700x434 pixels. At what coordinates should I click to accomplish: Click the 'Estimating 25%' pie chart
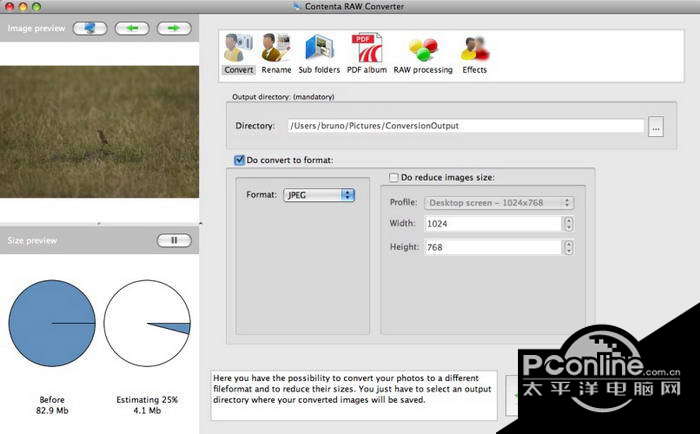click(147, 323)
